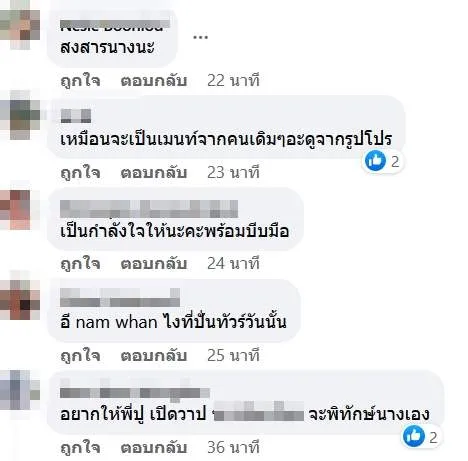
Task: Click like reaction icon on 36-minute comment
Action: pos(413,436)
